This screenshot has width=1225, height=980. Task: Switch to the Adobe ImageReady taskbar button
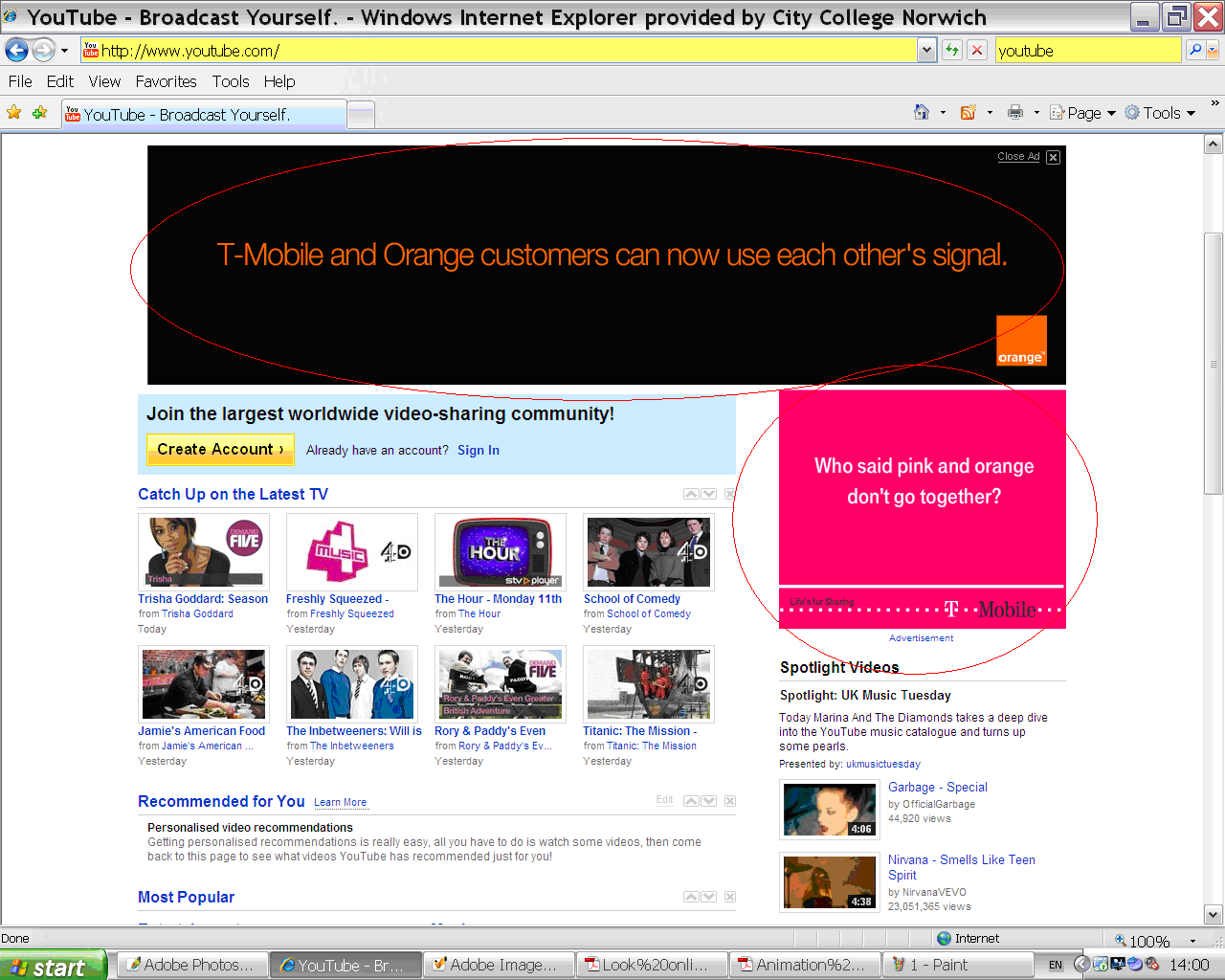coord(500,965)
